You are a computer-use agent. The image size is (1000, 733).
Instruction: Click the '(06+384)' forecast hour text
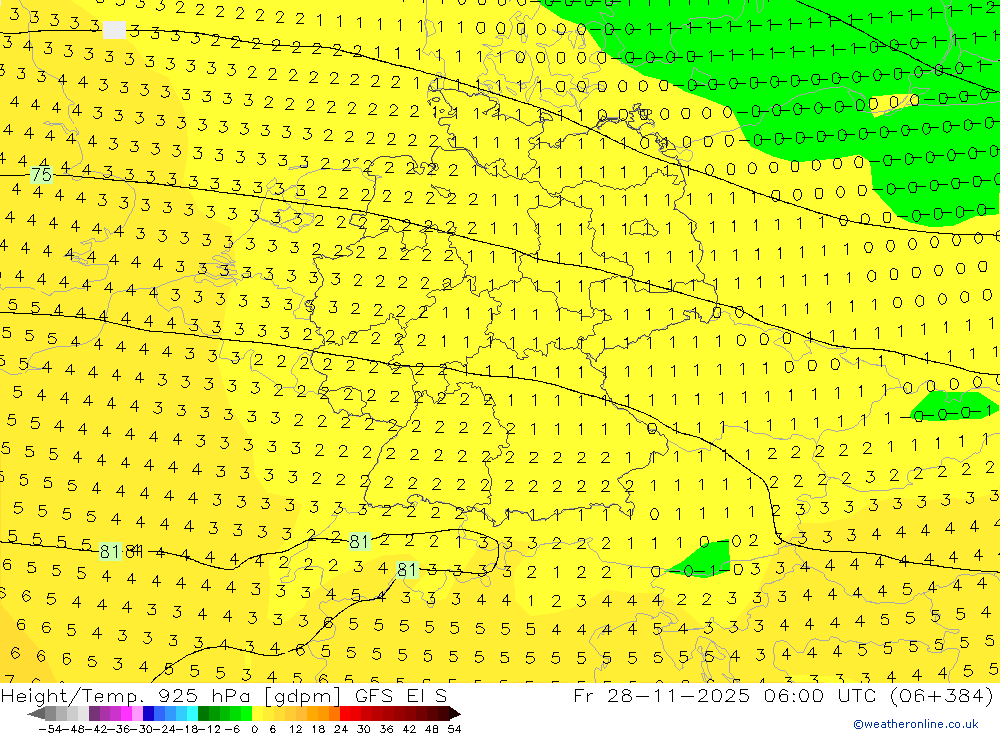(942, 695)
